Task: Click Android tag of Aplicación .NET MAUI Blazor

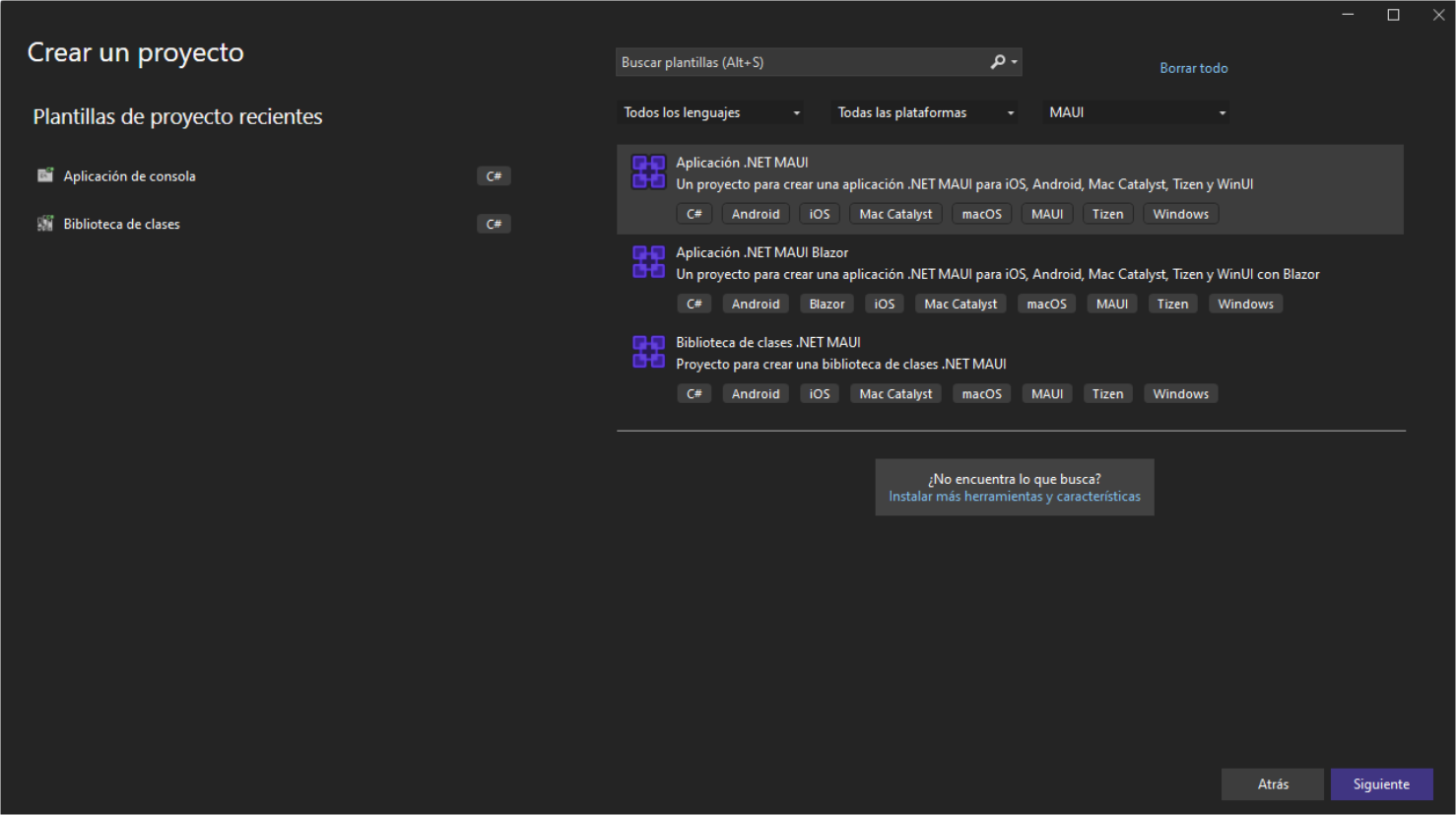Action: pyautogui.click(x=756, y=304)
